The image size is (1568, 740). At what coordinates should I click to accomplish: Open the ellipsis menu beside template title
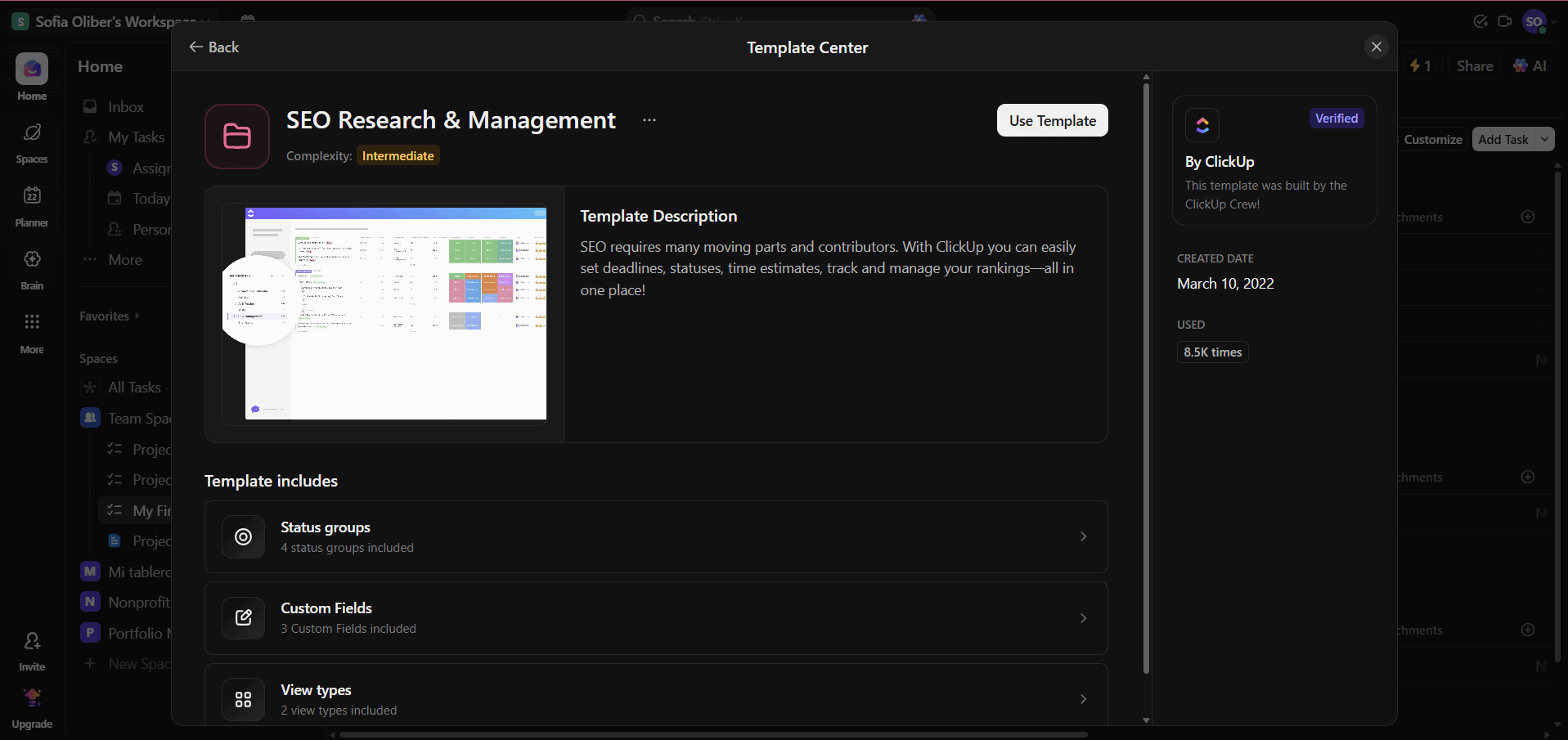(649, 120)
